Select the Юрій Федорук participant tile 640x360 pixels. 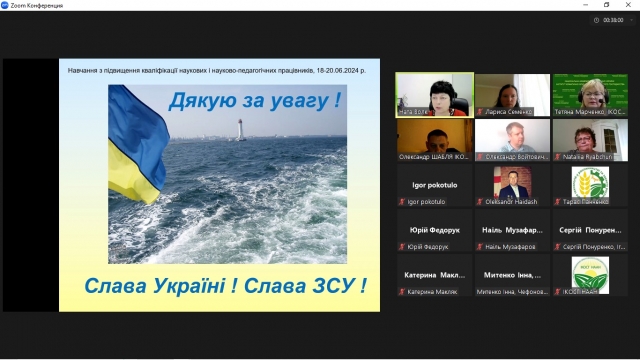pyautogui.click(x=435, y=230)
